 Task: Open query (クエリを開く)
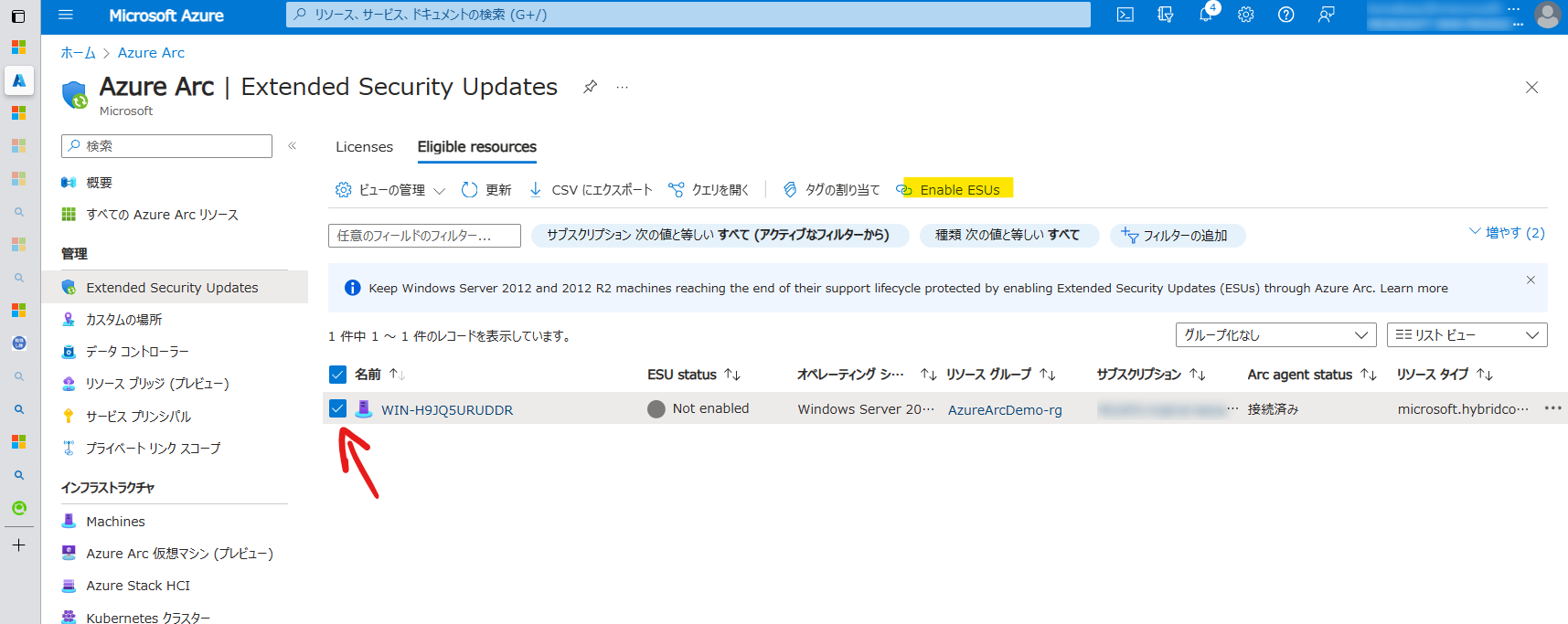pyautogui.click(x=709, y=190)
